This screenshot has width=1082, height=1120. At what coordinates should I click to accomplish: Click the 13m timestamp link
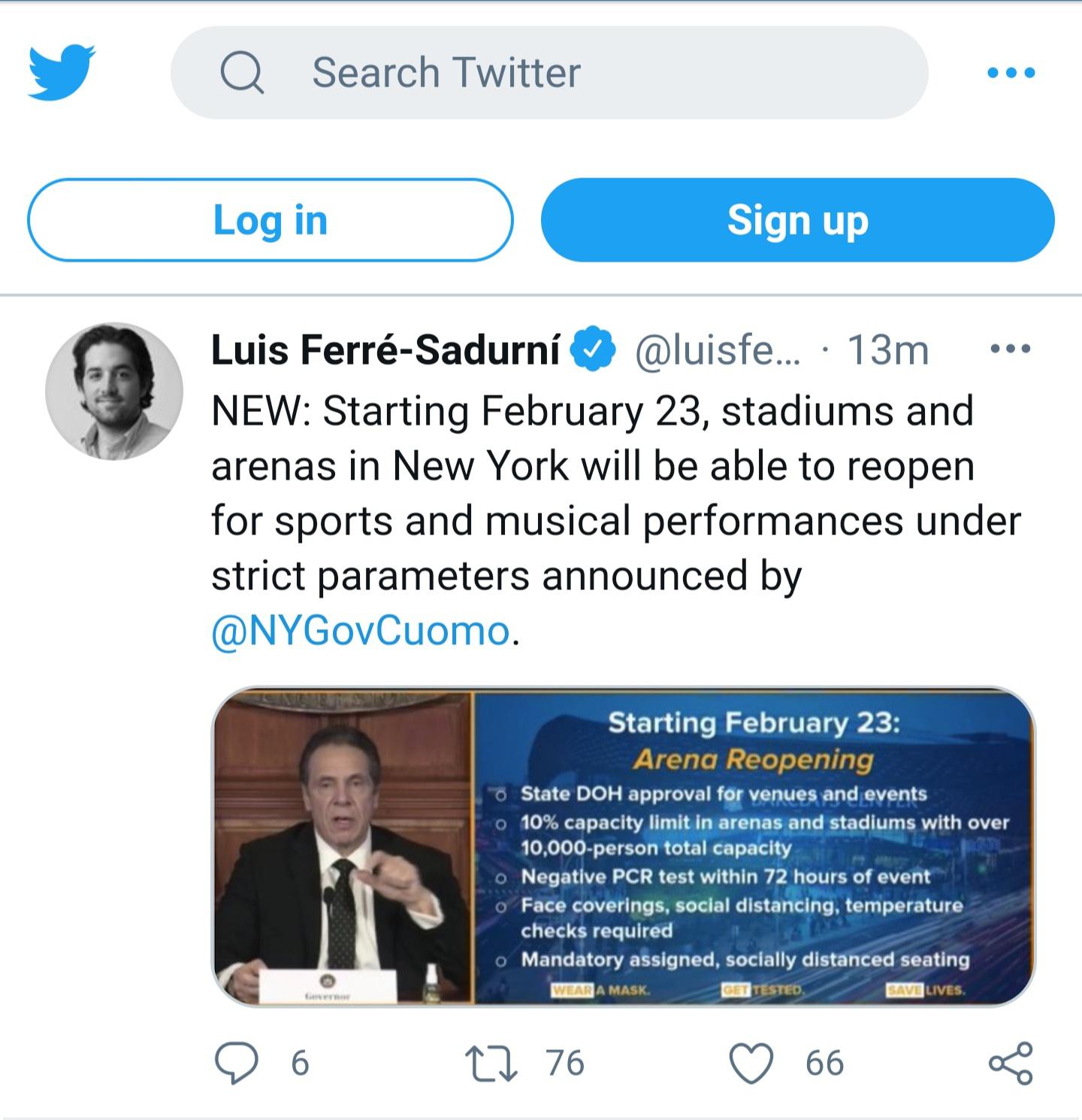885,348
